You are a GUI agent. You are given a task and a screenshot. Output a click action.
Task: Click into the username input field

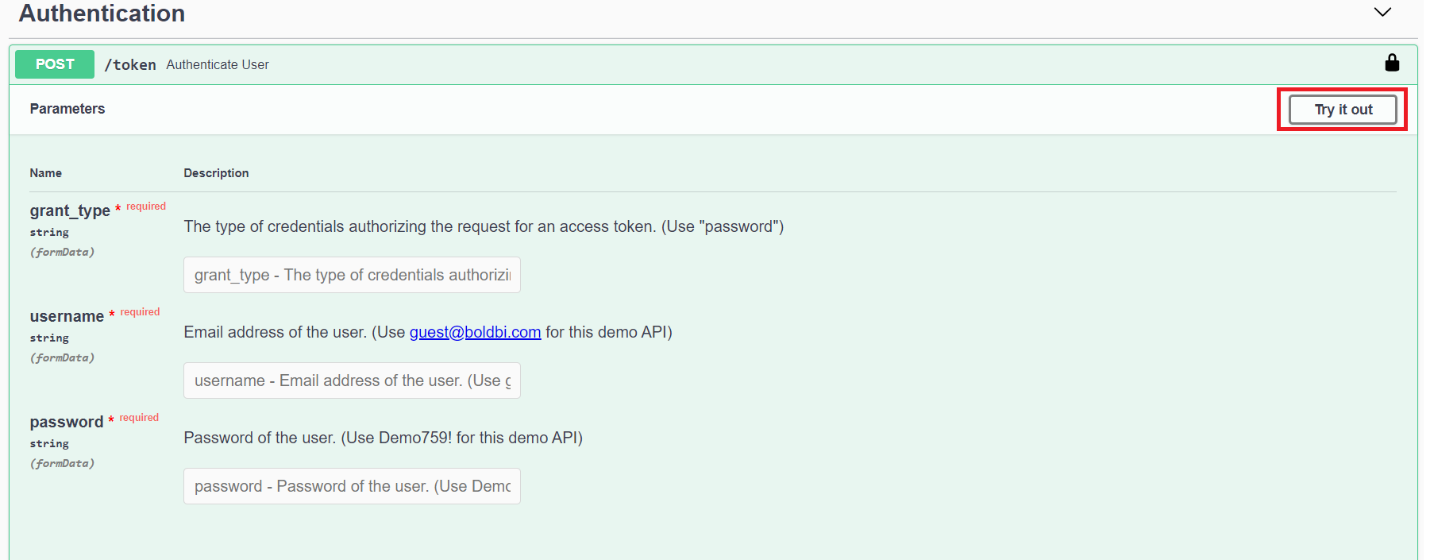coord(352,381)
